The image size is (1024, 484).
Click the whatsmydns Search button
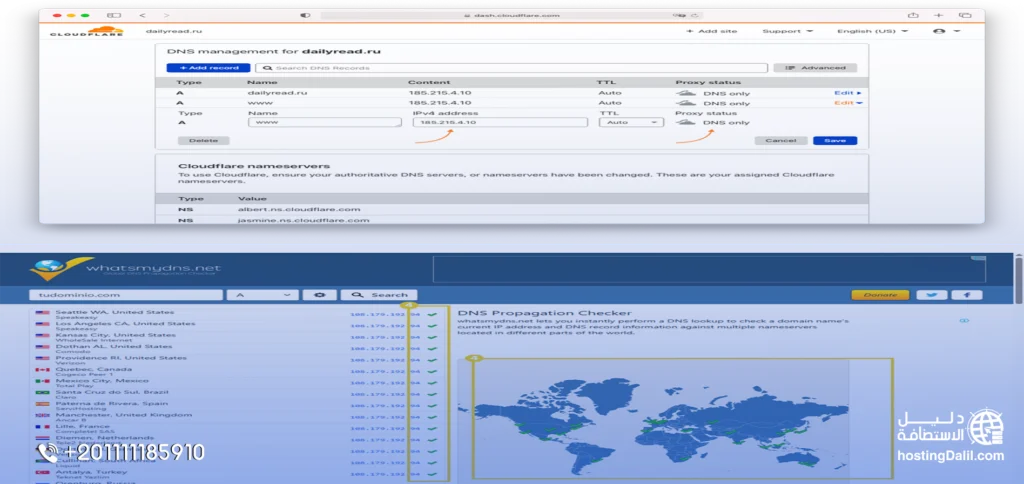[379, 295]
